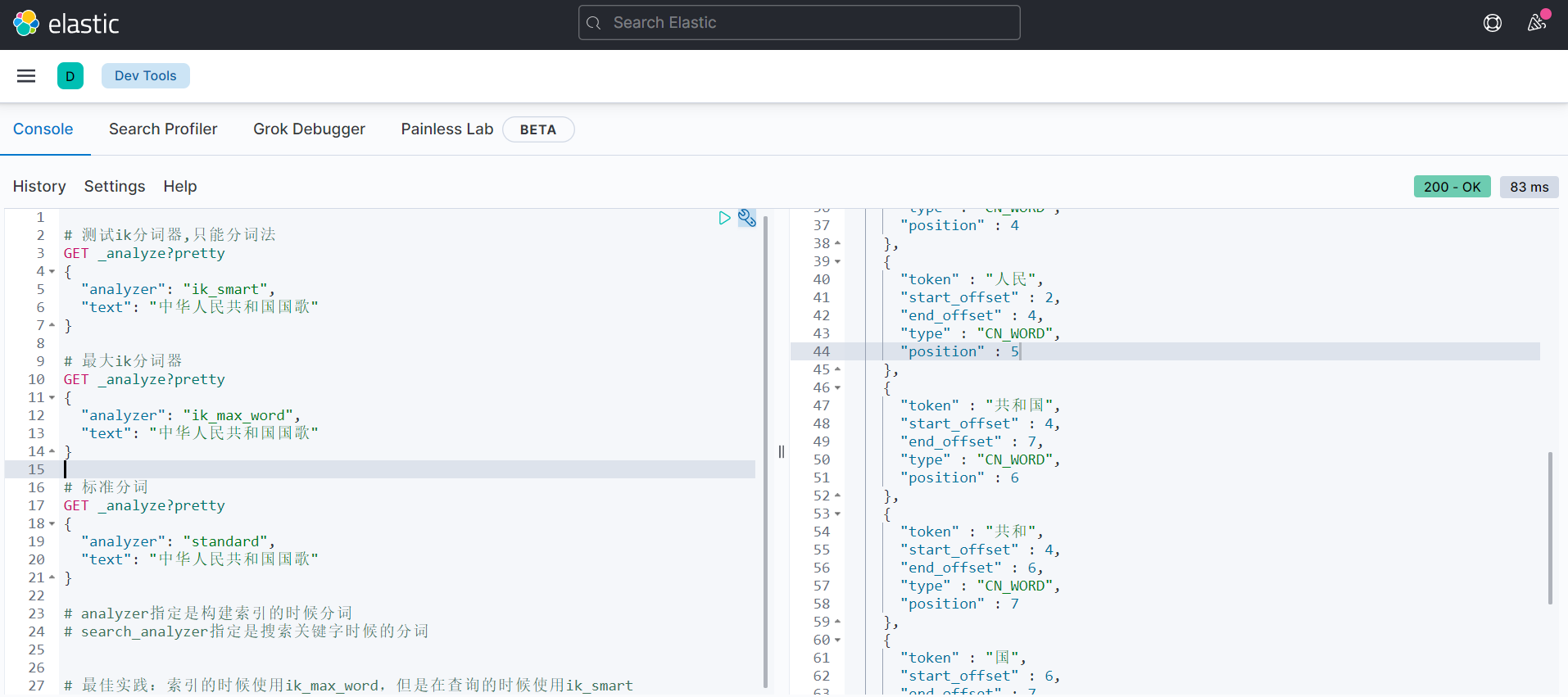Toggle fold marker at line 7
1568x697 pixels.
point(52,326)
